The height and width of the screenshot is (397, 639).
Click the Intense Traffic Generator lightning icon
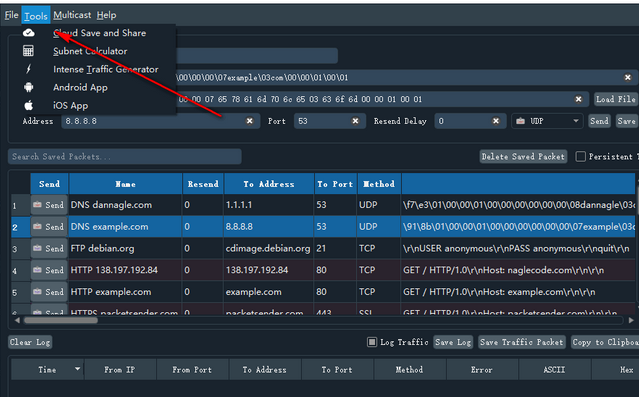click(x=28, y=69)
